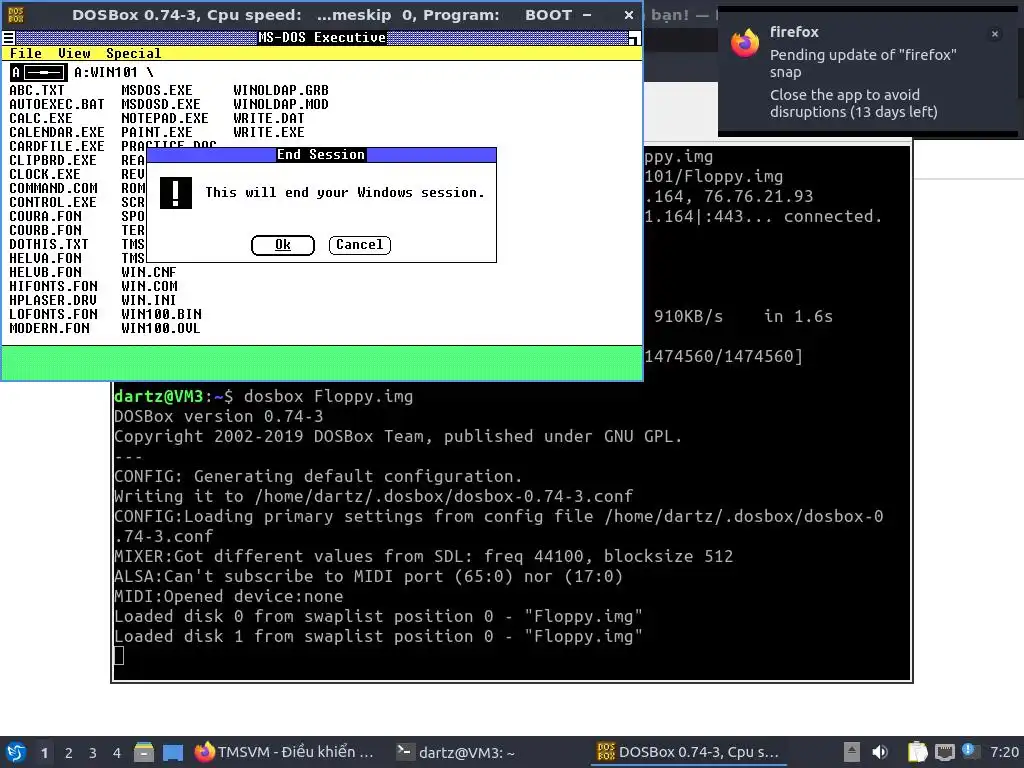Click the MS-DOS Executive zoom size box
The width and height of the screenshot is (1024, 768).
633,39
